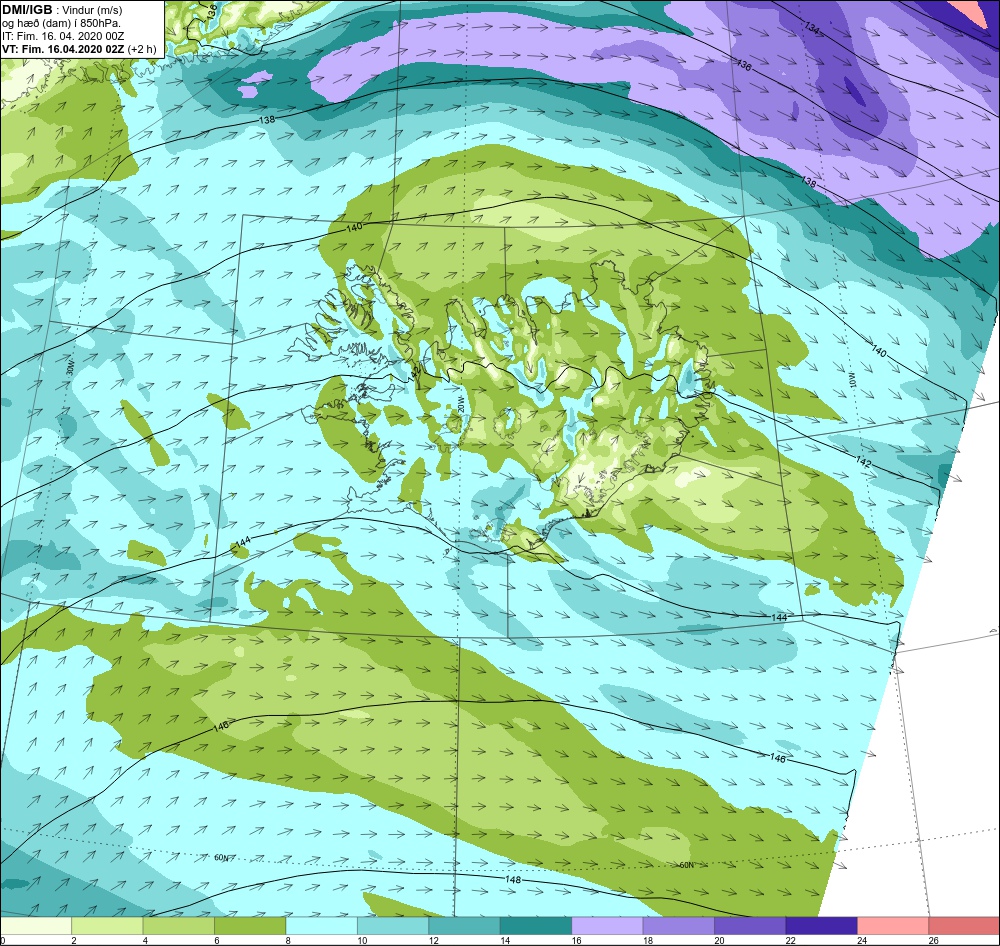1000x946 pixels.
Task: Click the 142 contour label east of Iceland
Action: pos(864,461)
